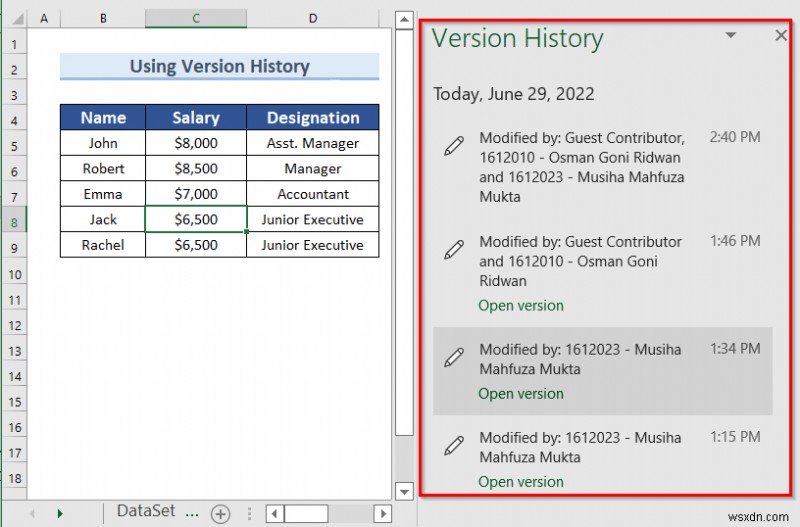Select column C header
Viewport: 800px width, 527px height.
coord(196,18)
